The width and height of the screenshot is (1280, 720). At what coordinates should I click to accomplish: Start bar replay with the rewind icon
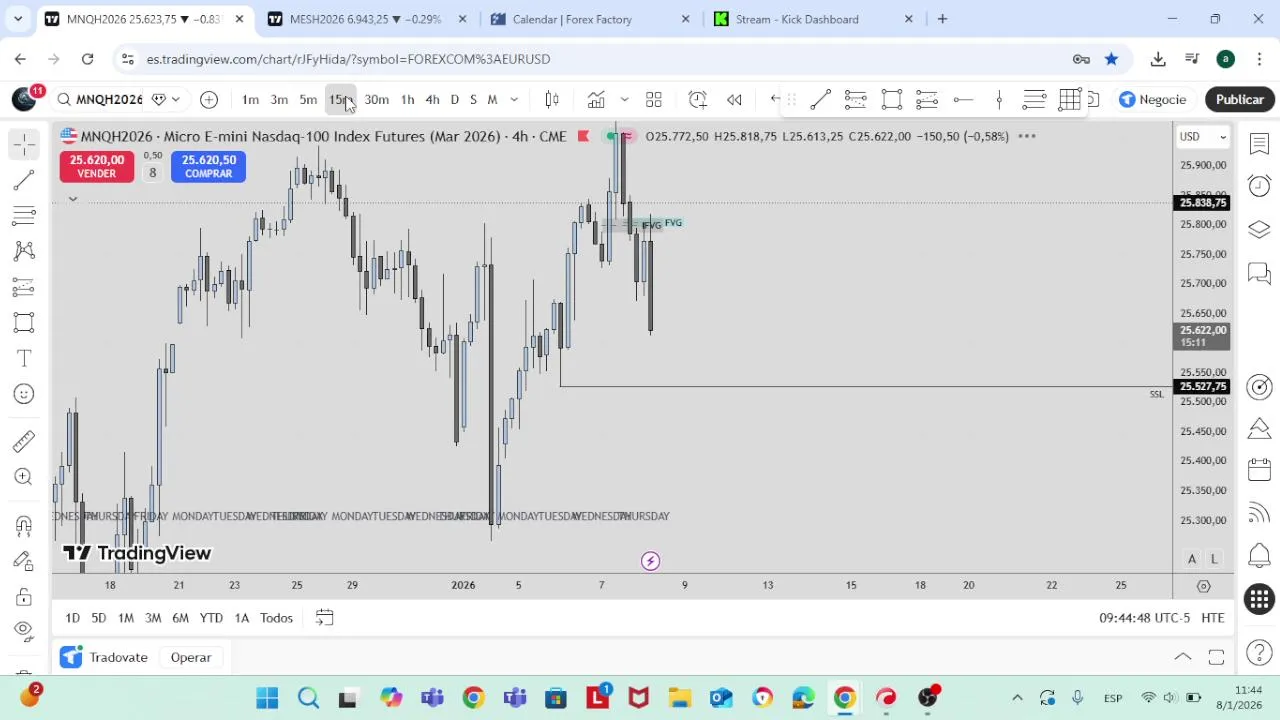[x=734, y=99]
